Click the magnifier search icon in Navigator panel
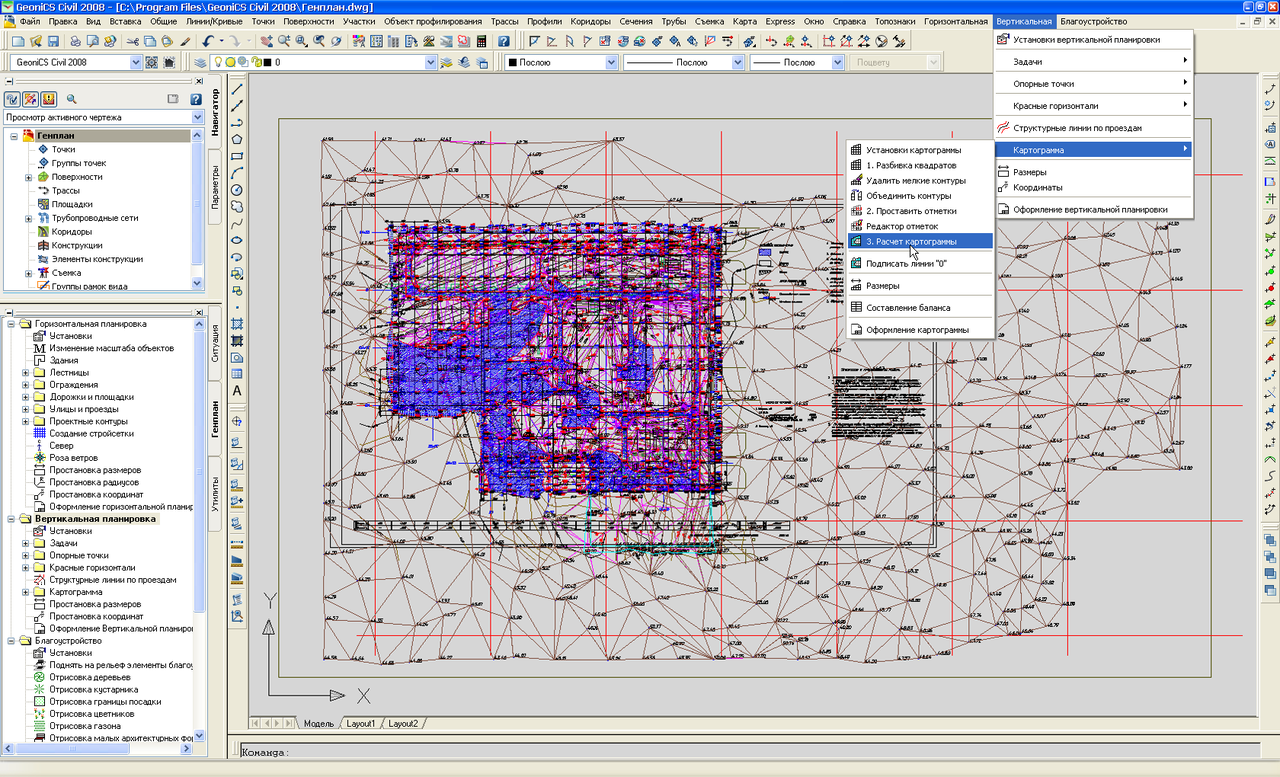The width and height of the screenshot is (1280, 777). [72, 99]
